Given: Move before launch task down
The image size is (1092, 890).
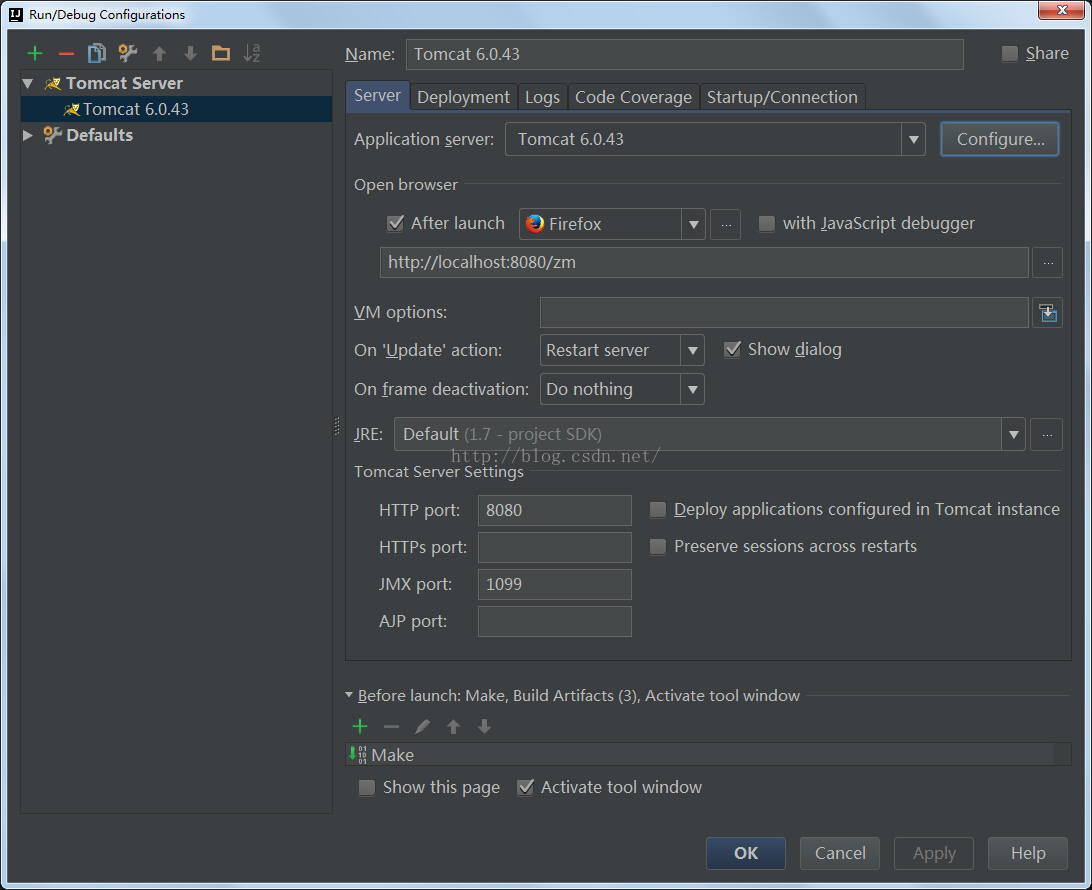Looking at the screenshot, I should point(484,726).
